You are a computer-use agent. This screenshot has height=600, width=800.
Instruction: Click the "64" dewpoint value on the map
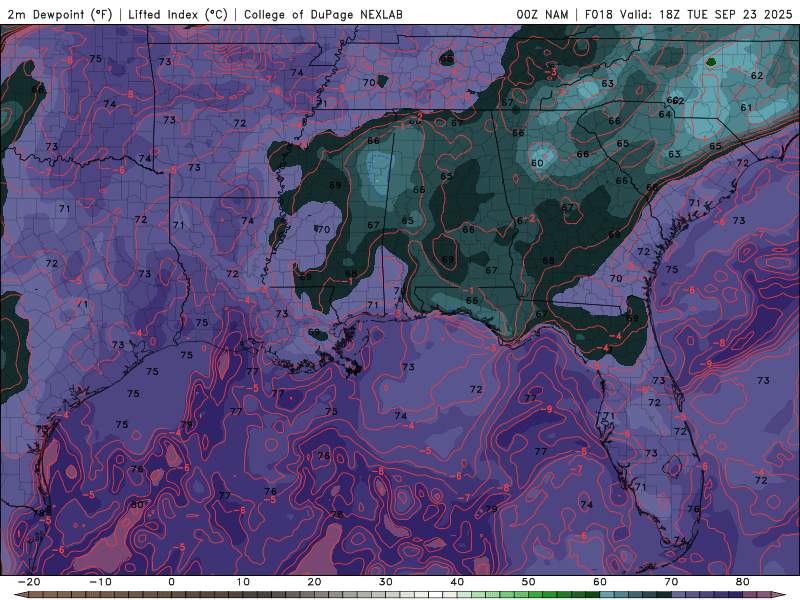tap(664, 114)
